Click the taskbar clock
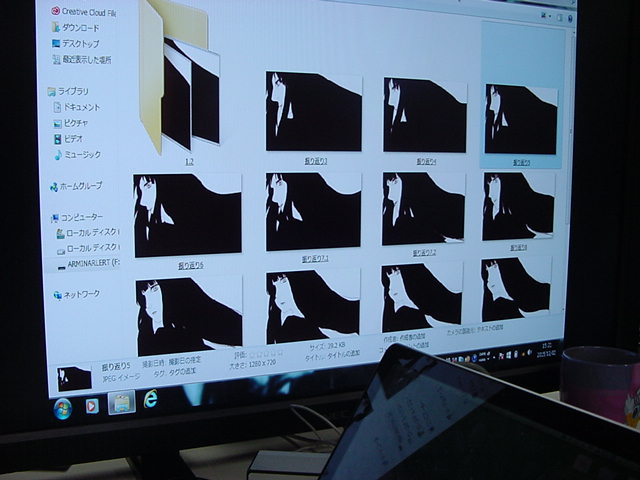The image size is (640, 480). 547,350
